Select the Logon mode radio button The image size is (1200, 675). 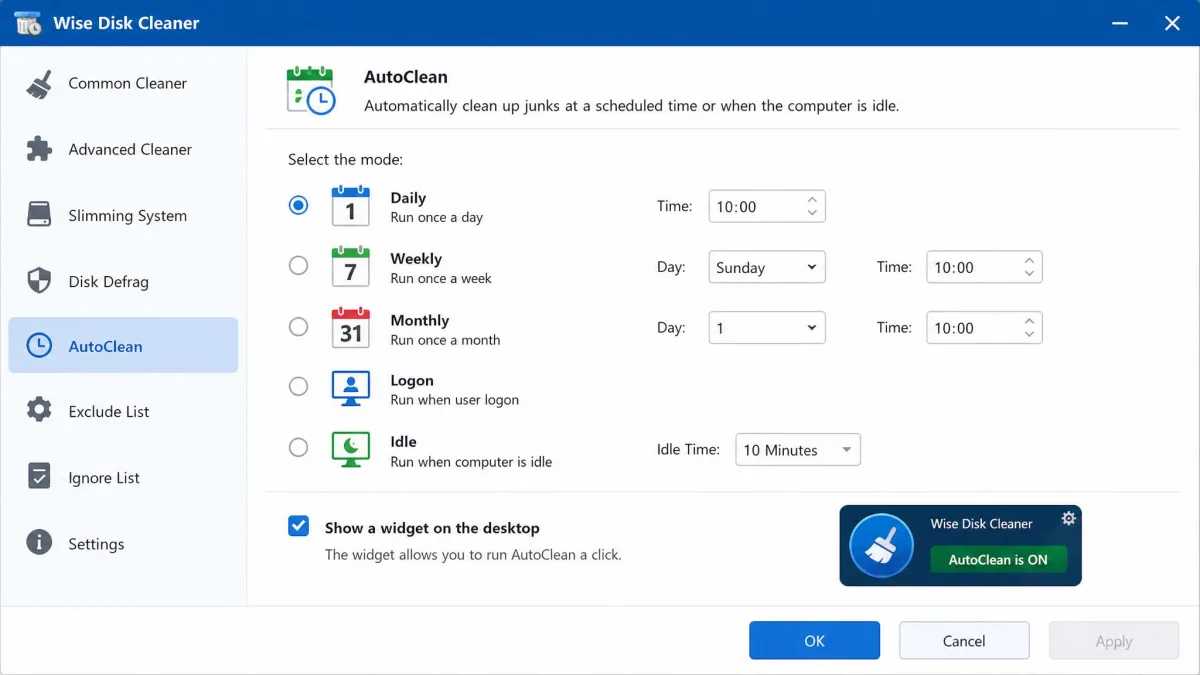[298, 386]
